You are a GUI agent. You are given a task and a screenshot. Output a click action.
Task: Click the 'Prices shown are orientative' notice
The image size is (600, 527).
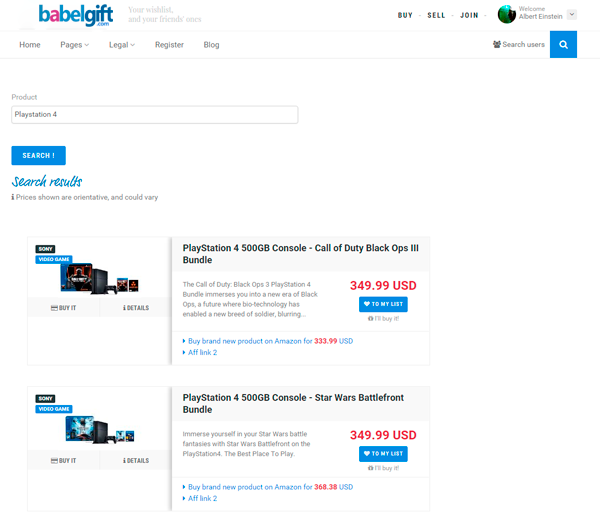pyautogui.click(x=85, y=197)
